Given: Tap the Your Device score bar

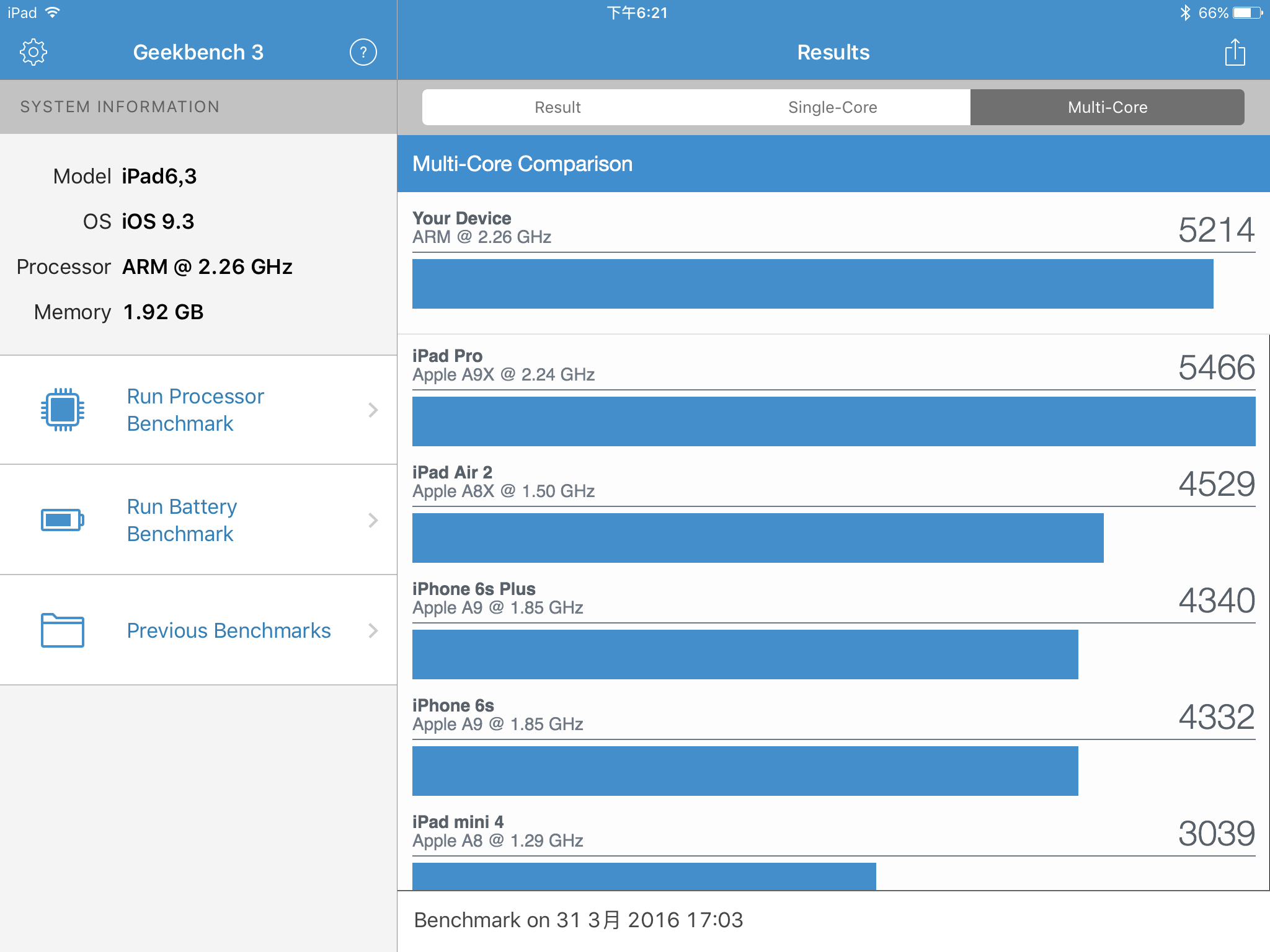Looking at the screenshot, I should pos(812,284).
